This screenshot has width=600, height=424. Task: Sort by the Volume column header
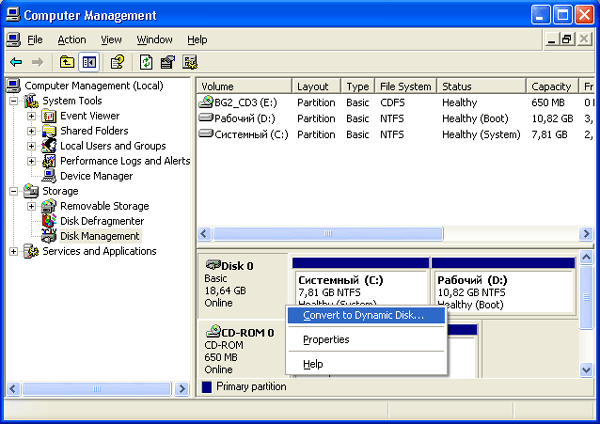tap(244, 86)
